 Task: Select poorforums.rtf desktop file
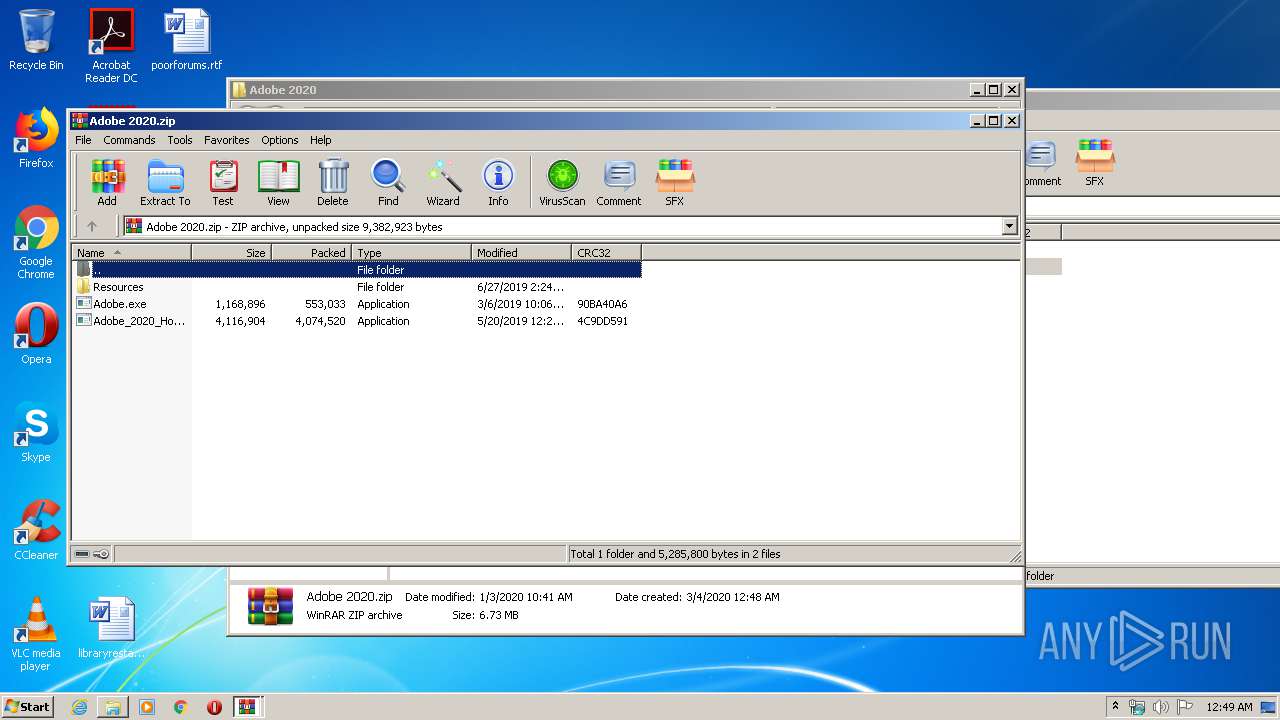pos(187,40)
